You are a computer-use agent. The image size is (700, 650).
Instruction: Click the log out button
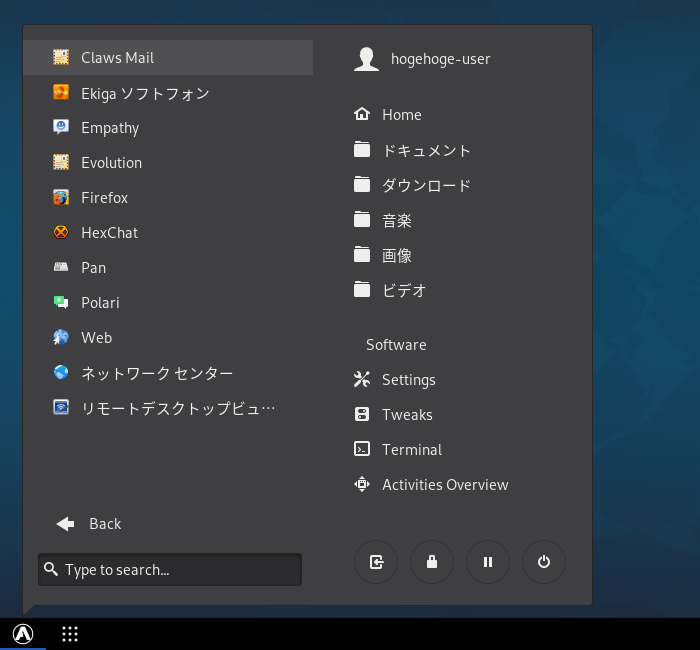376,562
